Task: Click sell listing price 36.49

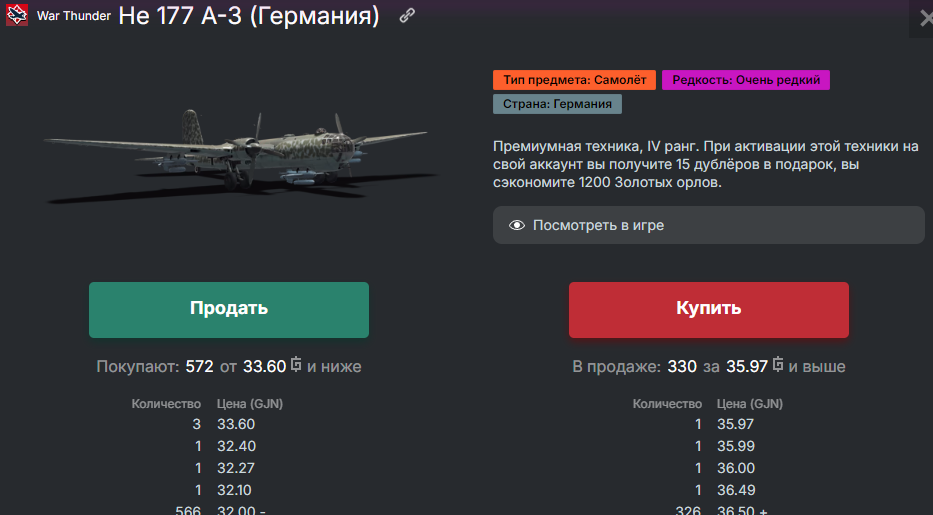Action: (736, 490)
